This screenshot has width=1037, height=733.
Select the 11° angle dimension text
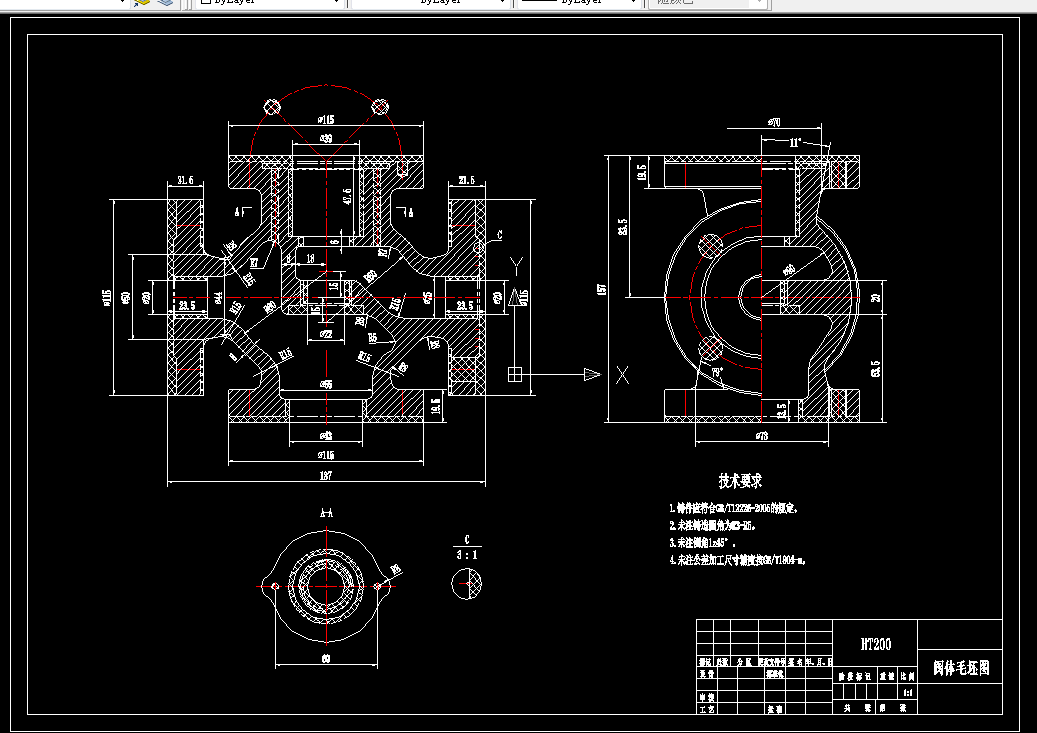point(795,142)
